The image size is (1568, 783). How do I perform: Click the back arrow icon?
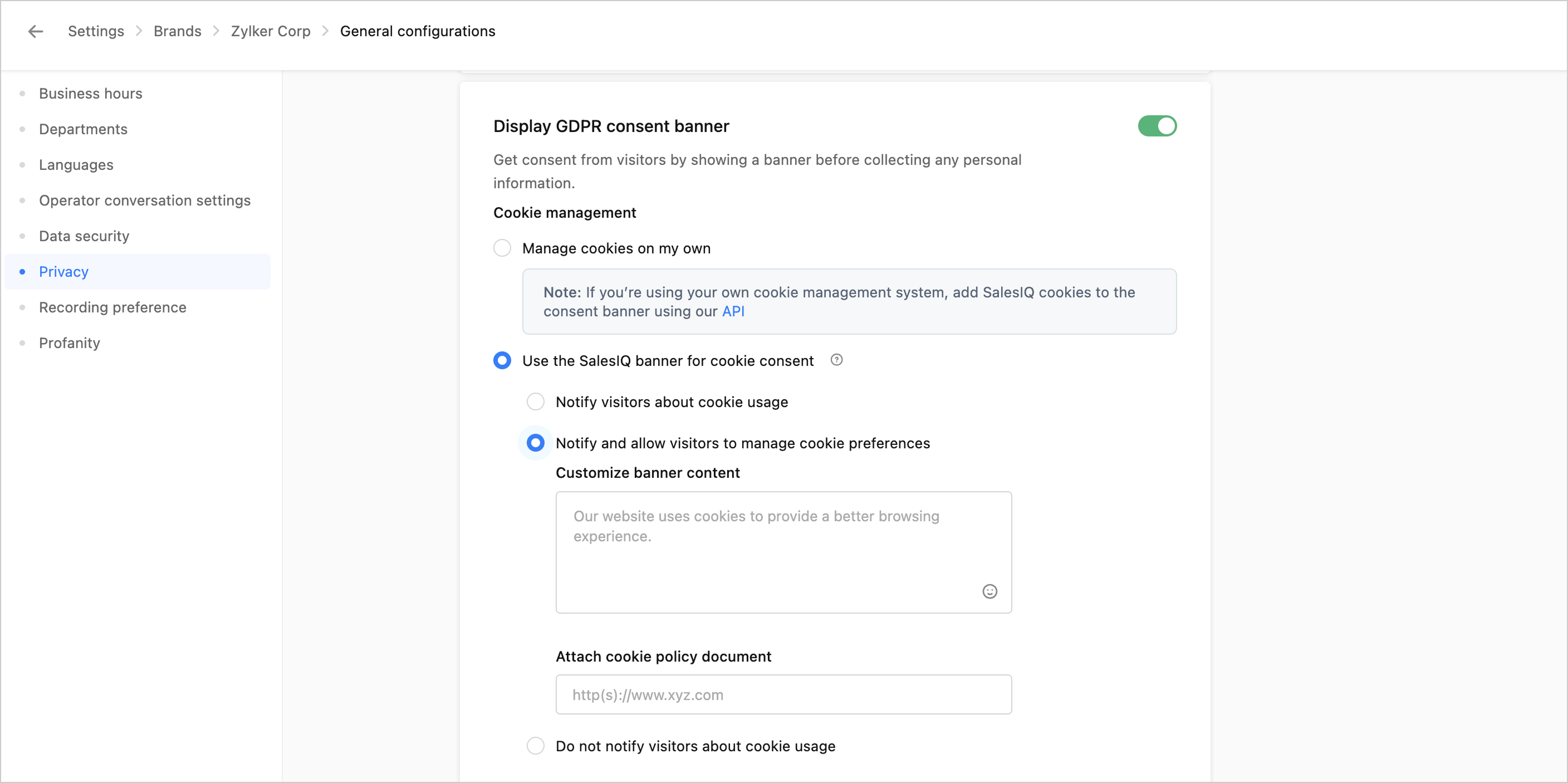click(36, 31)
